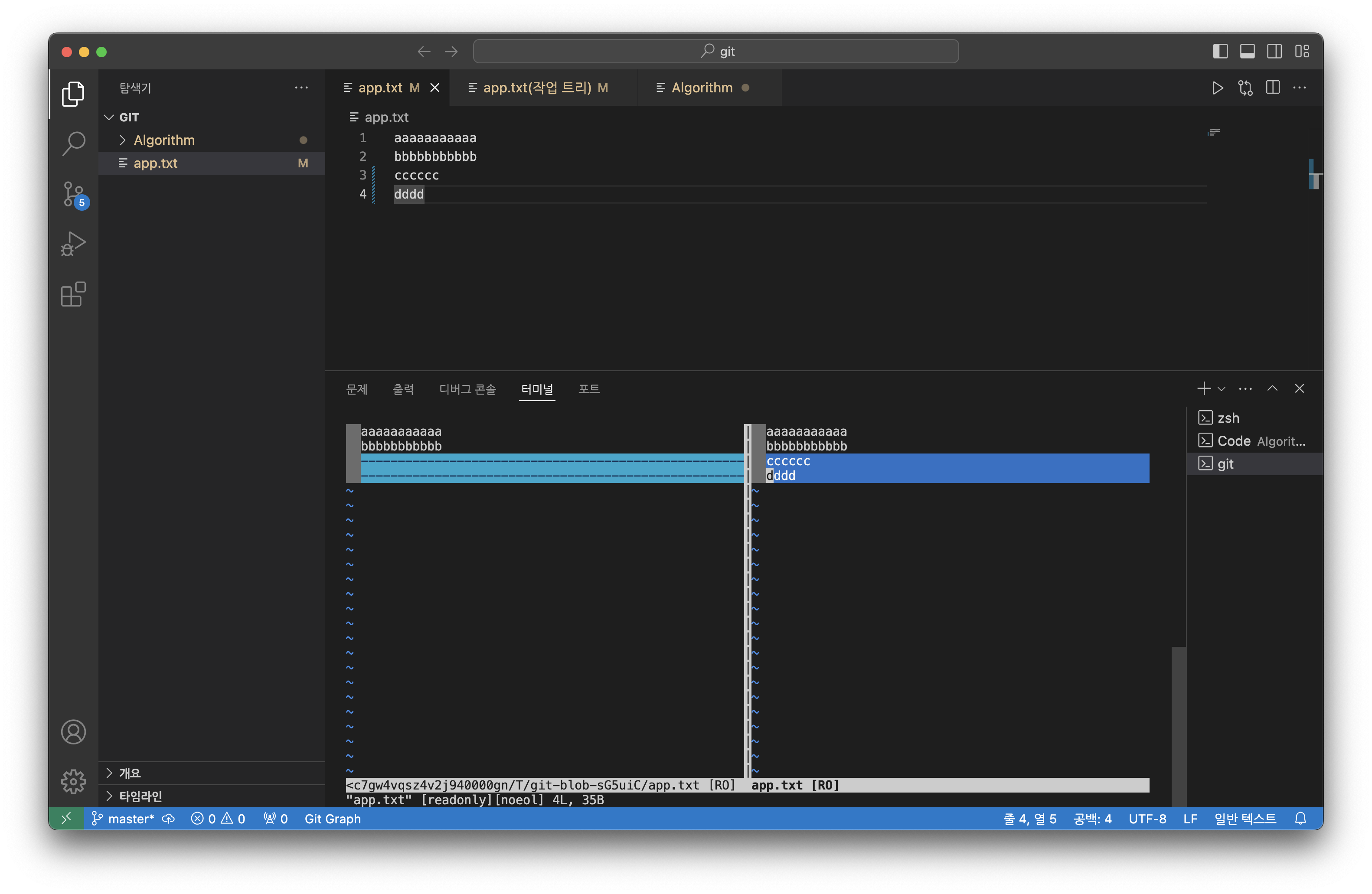Switch to the 출력 panel tab
The width and height of the screenshot is (1372, 894).
coord(403,389)
